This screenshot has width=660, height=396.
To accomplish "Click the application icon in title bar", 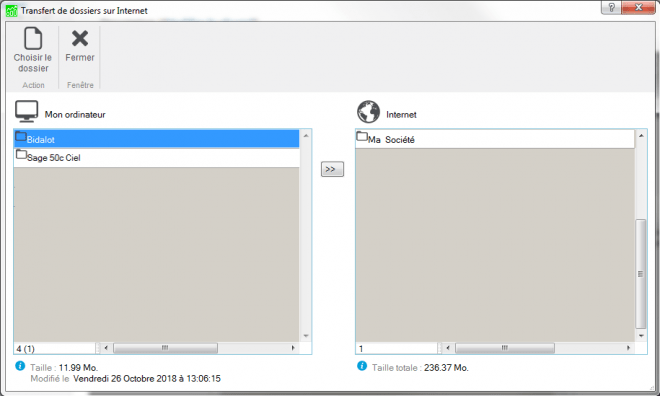I will 12,11.
